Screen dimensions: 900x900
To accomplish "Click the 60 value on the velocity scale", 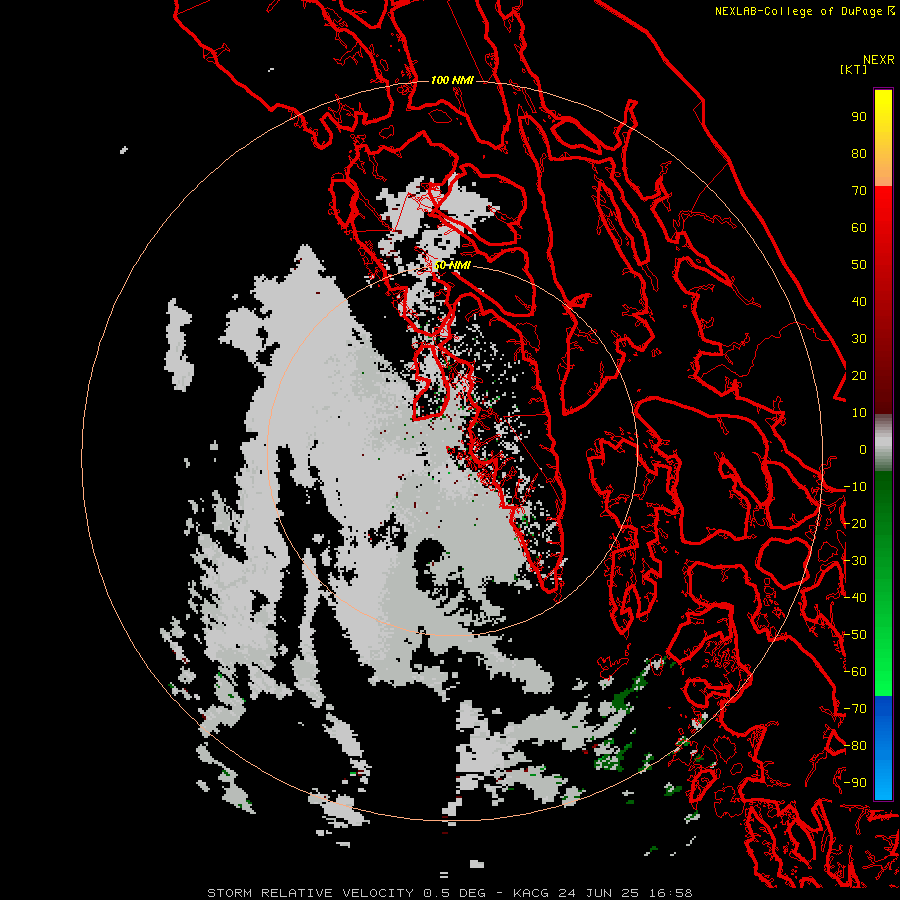I will tap(859, 227).
